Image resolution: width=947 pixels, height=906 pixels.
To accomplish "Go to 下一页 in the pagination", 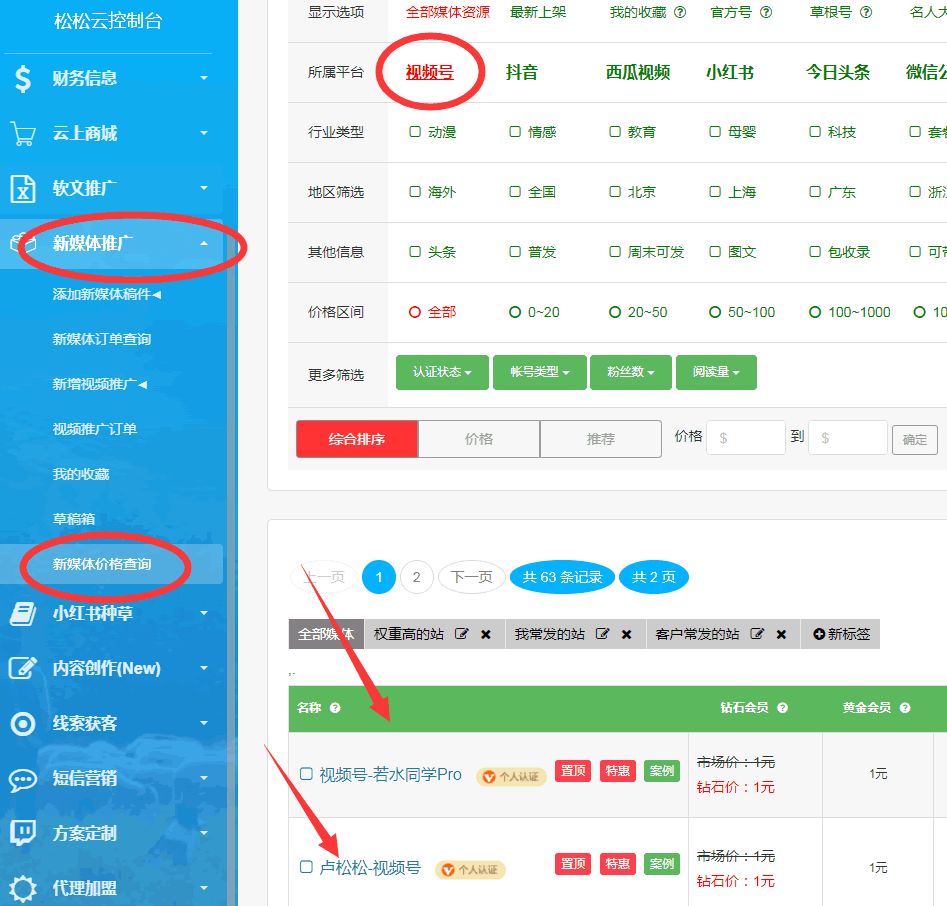I will tap(471, 577).
